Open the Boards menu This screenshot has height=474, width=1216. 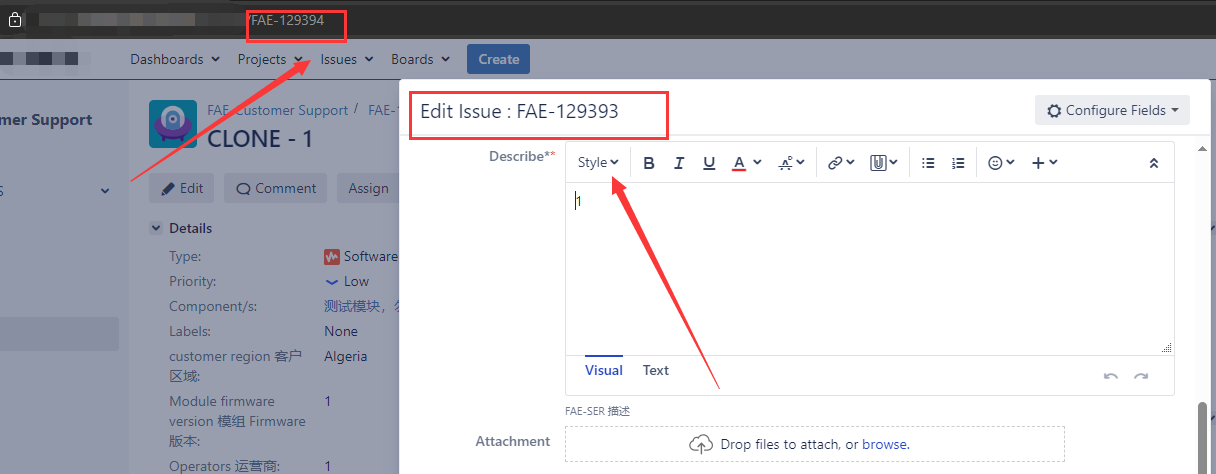pos(420,59)
